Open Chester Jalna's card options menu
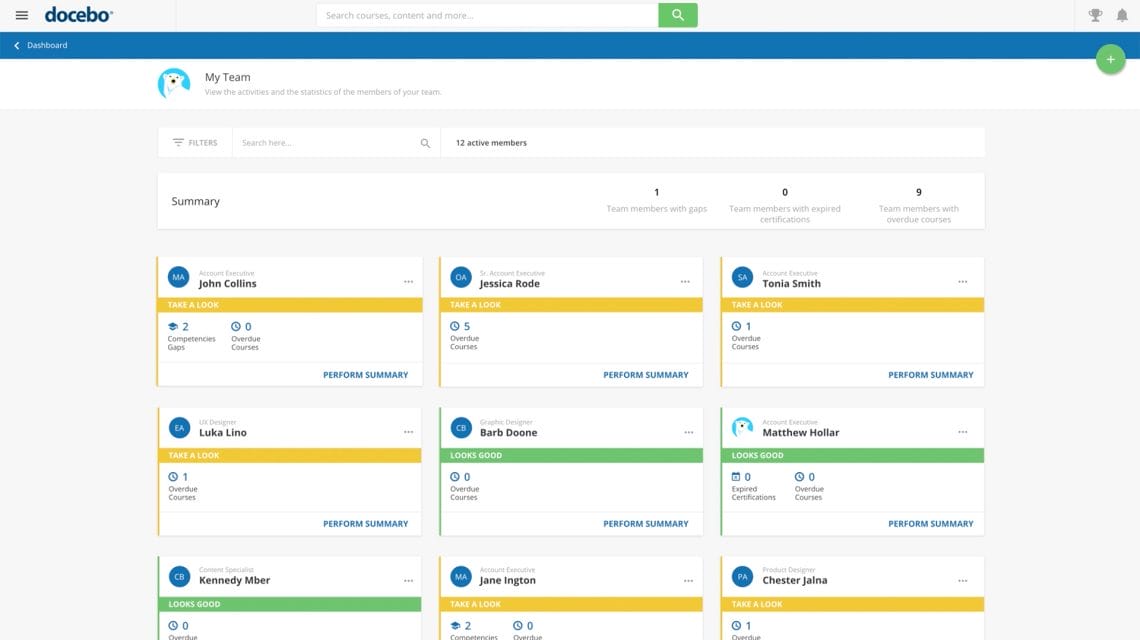Screen dimensions: 1140x640 click(x=963, y=581)
